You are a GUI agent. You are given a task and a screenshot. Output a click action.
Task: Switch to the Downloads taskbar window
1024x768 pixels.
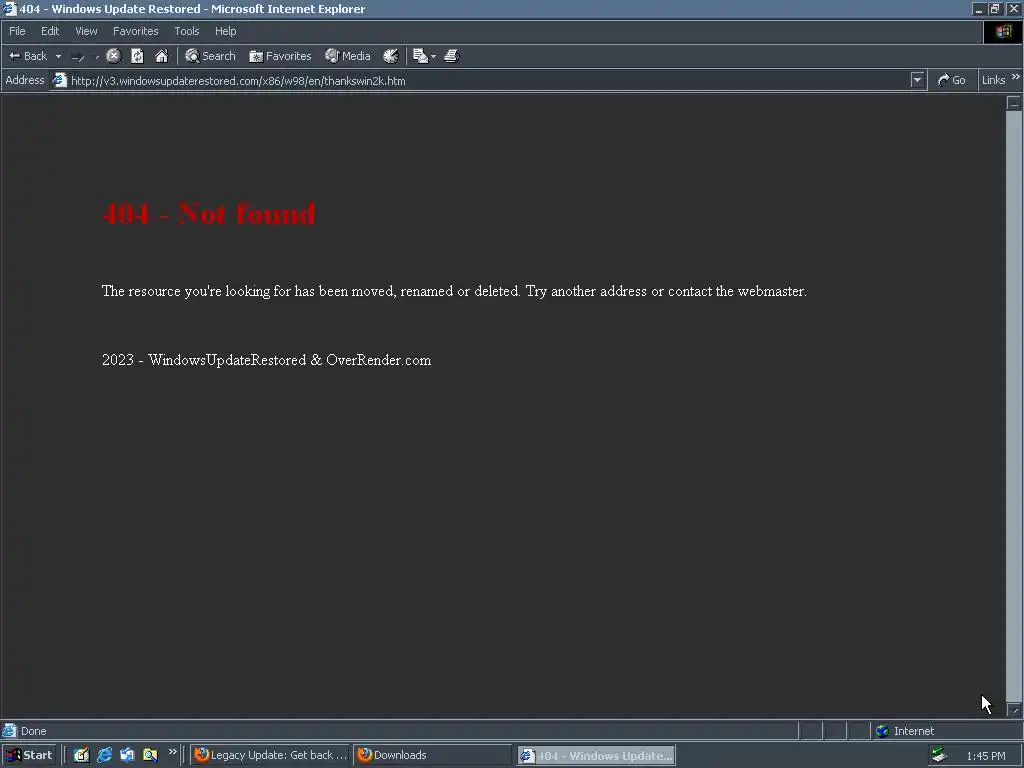tap(433, 755)
